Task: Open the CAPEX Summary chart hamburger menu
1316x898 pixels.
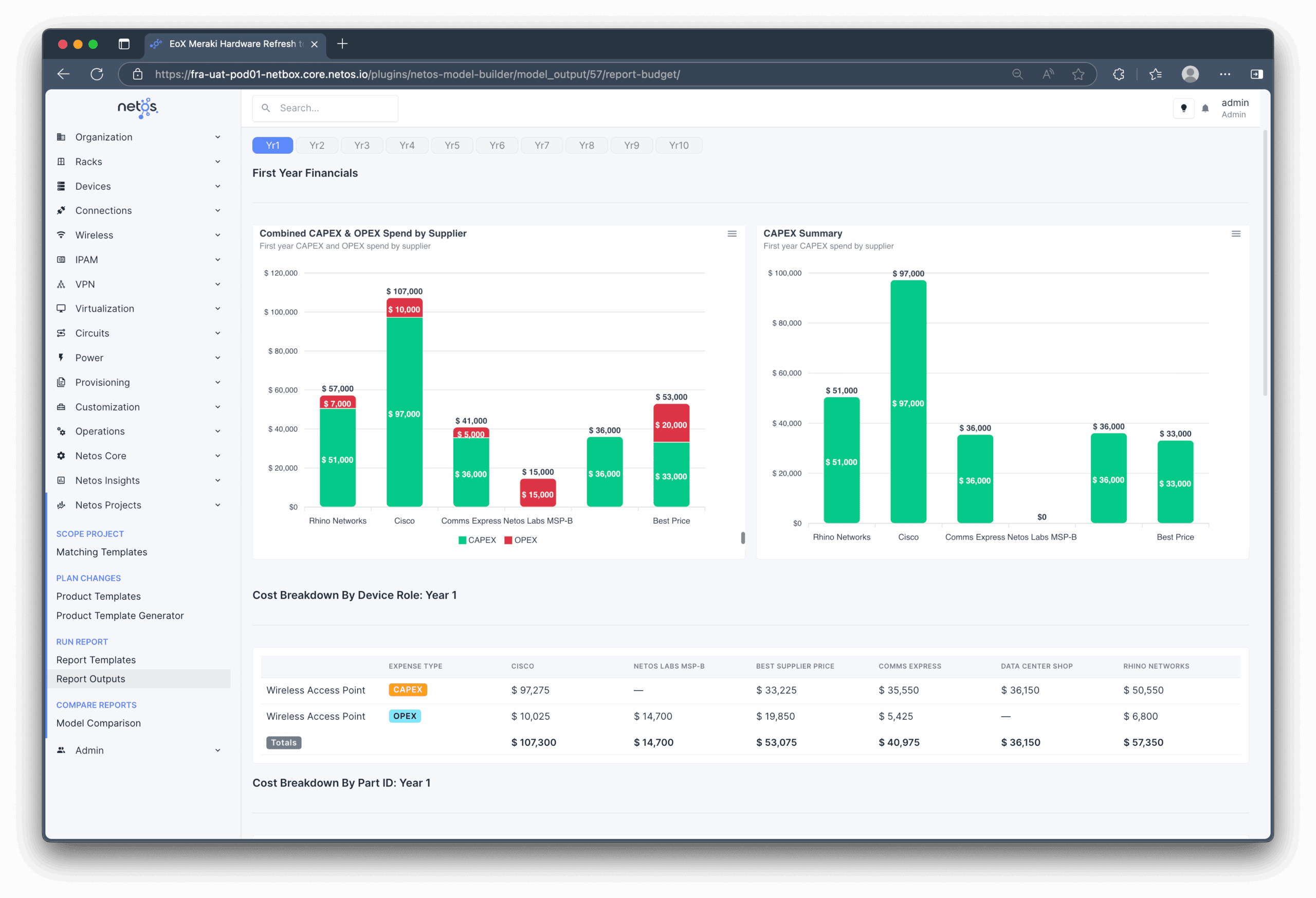Action: click(1236, 234)
